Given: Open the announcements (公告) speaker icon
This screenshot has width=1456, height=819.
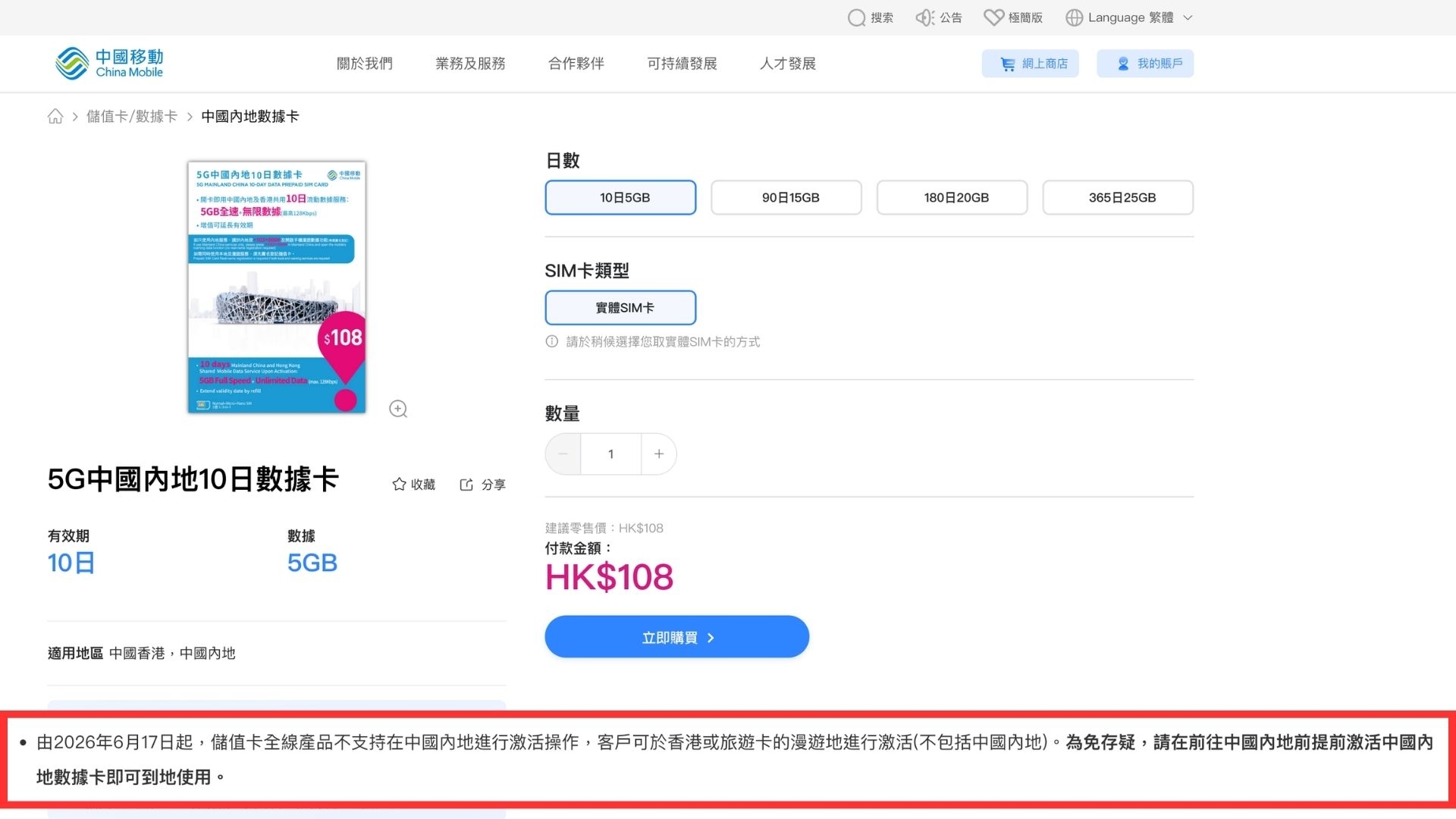Looking at the screenshot, I should [924, 17].
